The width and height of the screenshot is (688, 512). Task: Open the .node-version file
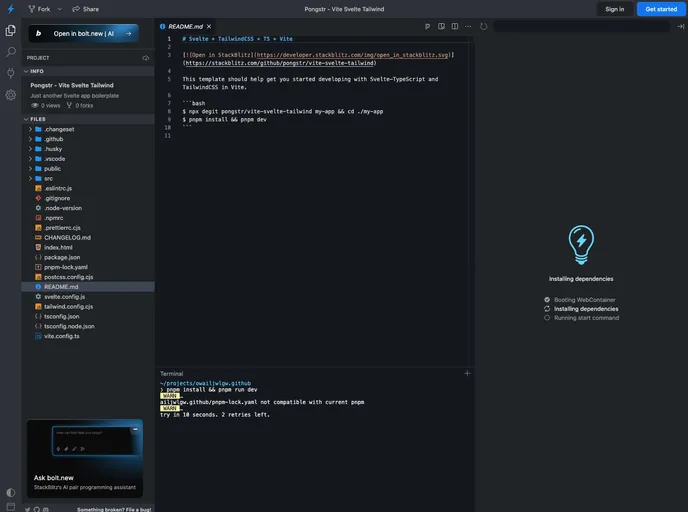(x=88, y=208)
